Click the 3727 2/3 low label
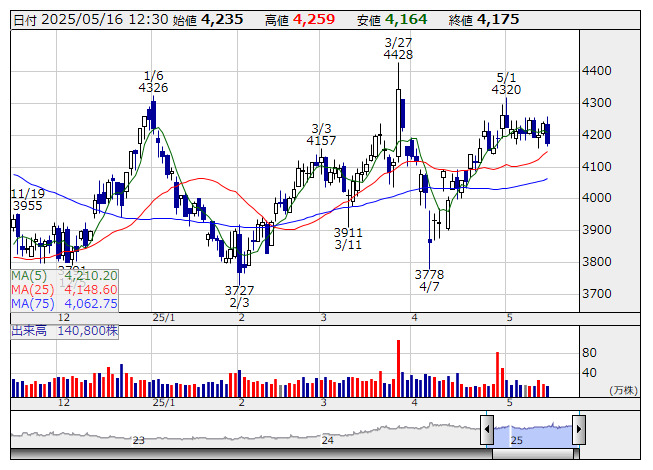Image resolution: width=653 pixels, height=470 pixels. point(239,296)
